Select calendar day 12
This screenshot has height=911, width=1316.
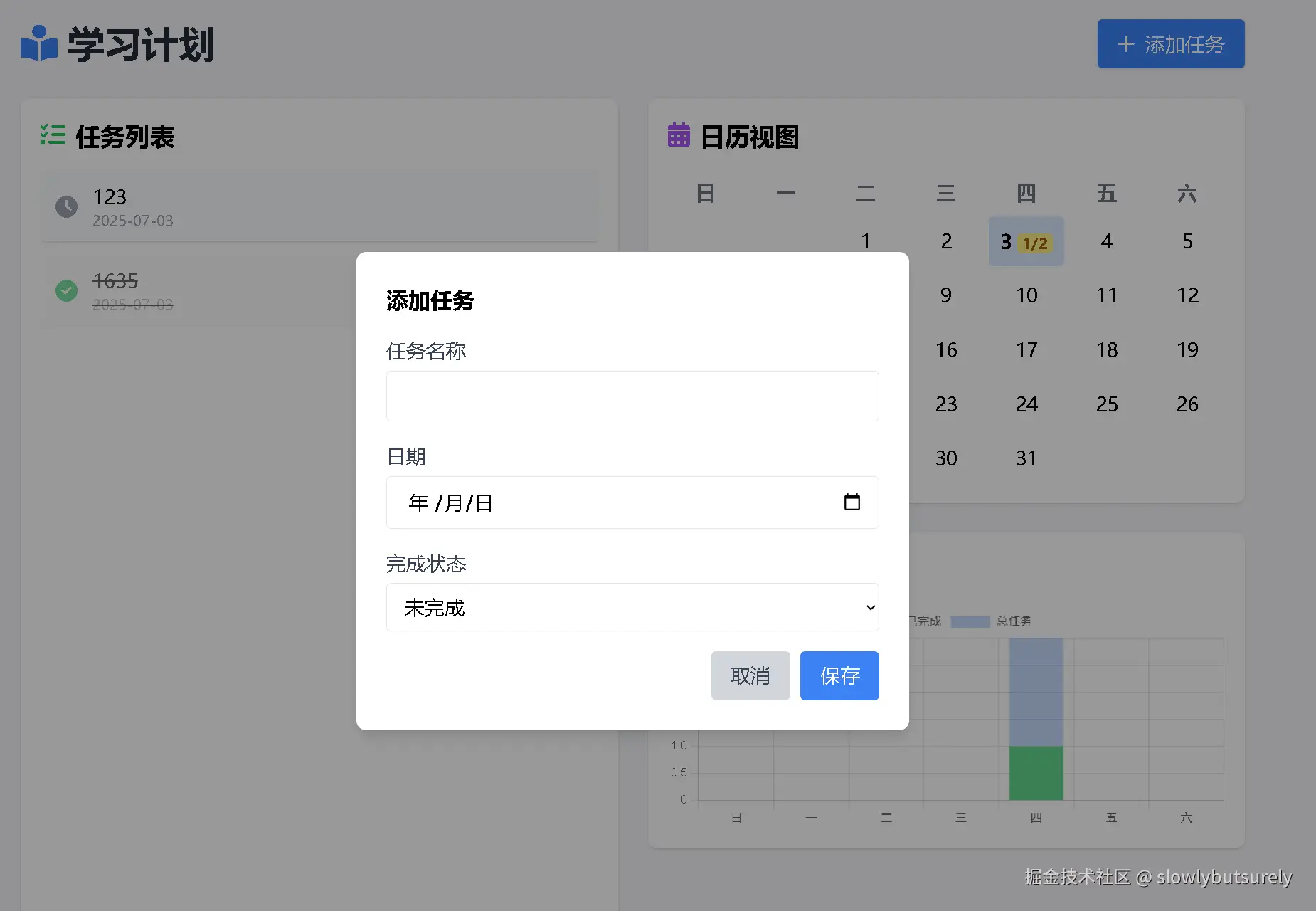tap(1187, 295)
